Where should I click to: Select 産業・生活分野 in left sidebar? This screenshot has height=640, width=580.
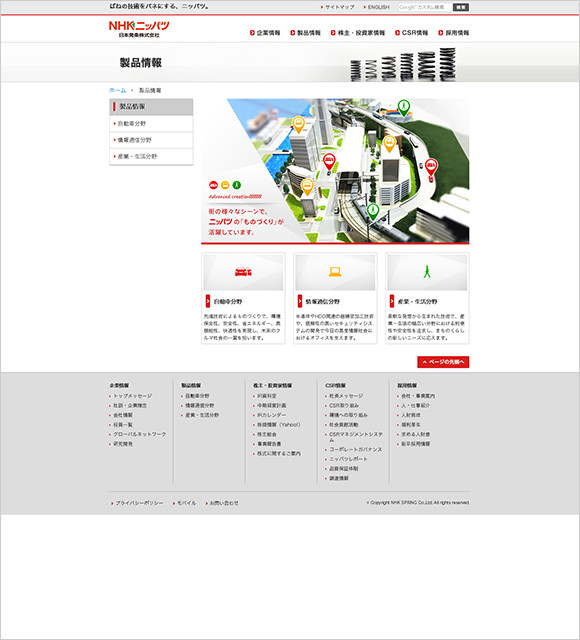[151, 156]
